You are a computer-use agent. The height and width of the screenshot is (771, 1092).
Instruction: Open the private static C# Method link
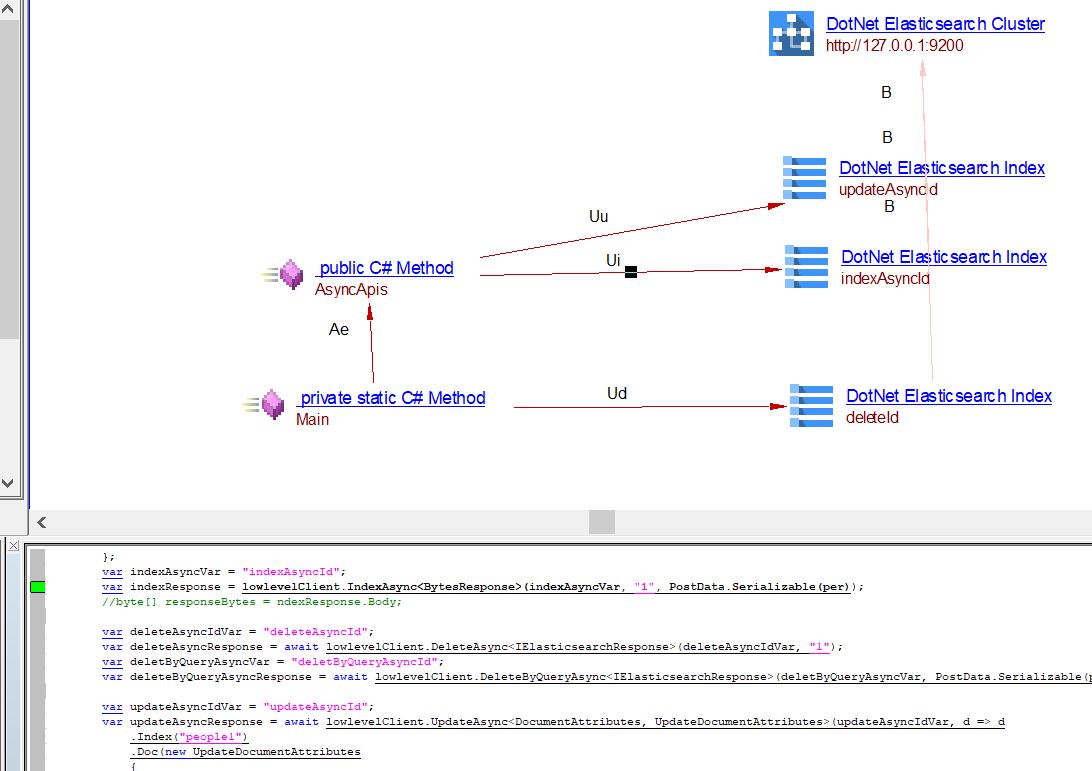click(392, 398)
